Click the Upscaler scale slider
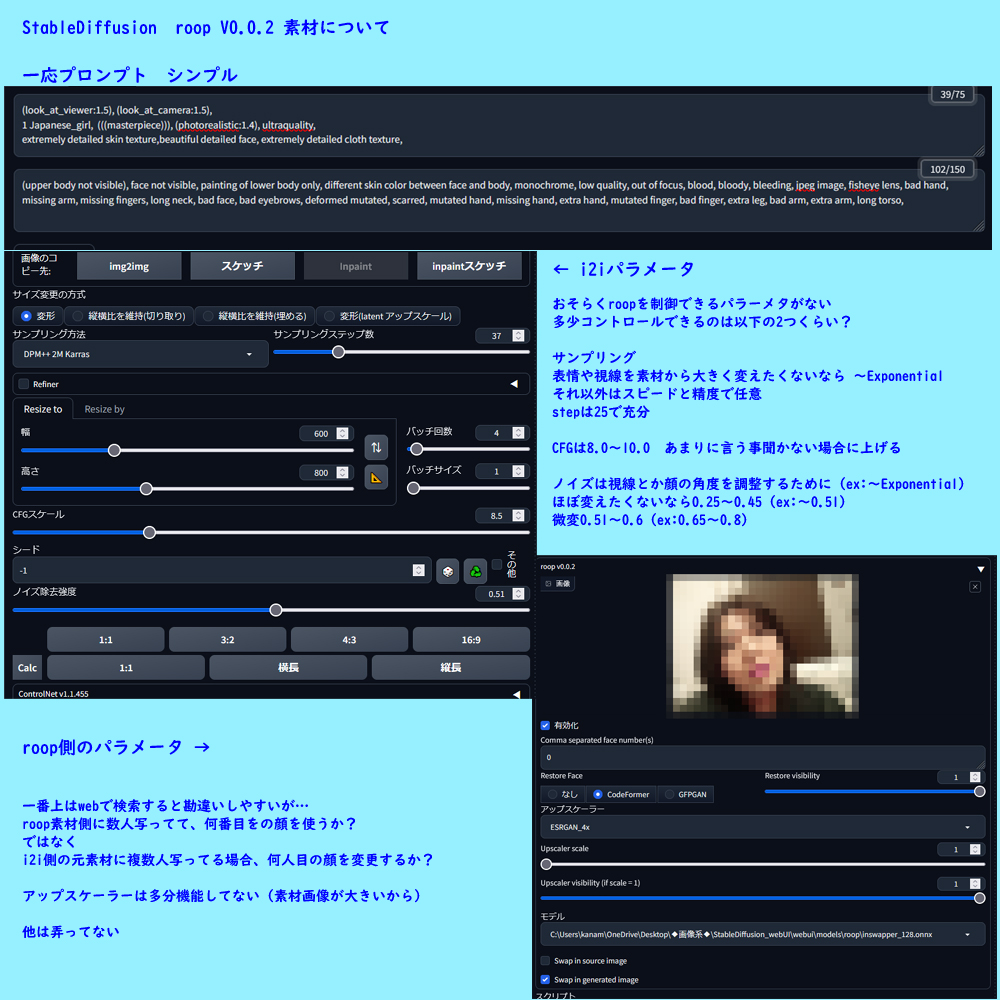 pos(763,864)
